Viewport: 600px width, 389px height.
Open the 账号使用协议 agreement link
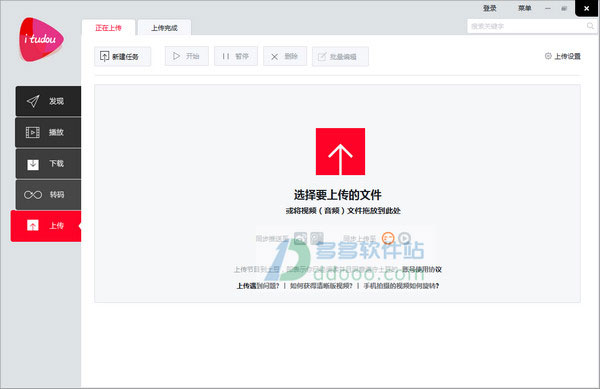tap(422, 269)
